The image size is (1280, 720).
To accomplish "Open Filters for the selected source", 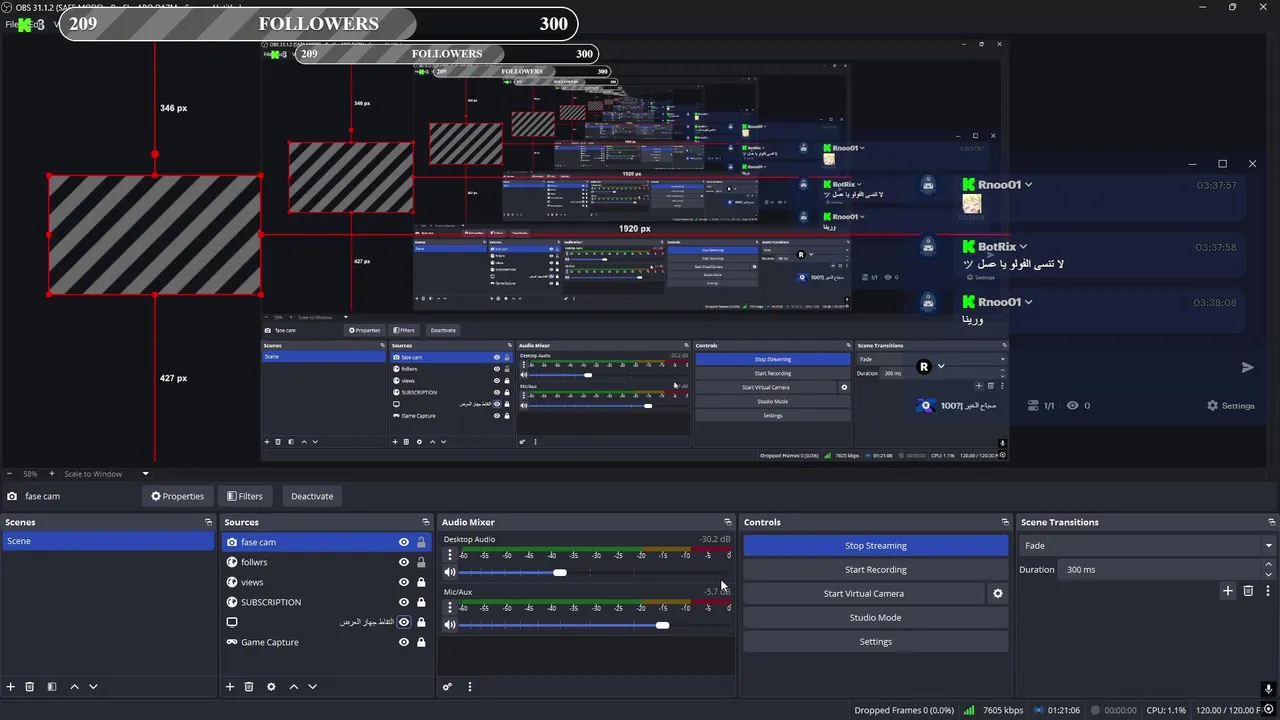I will pos(245,496).
